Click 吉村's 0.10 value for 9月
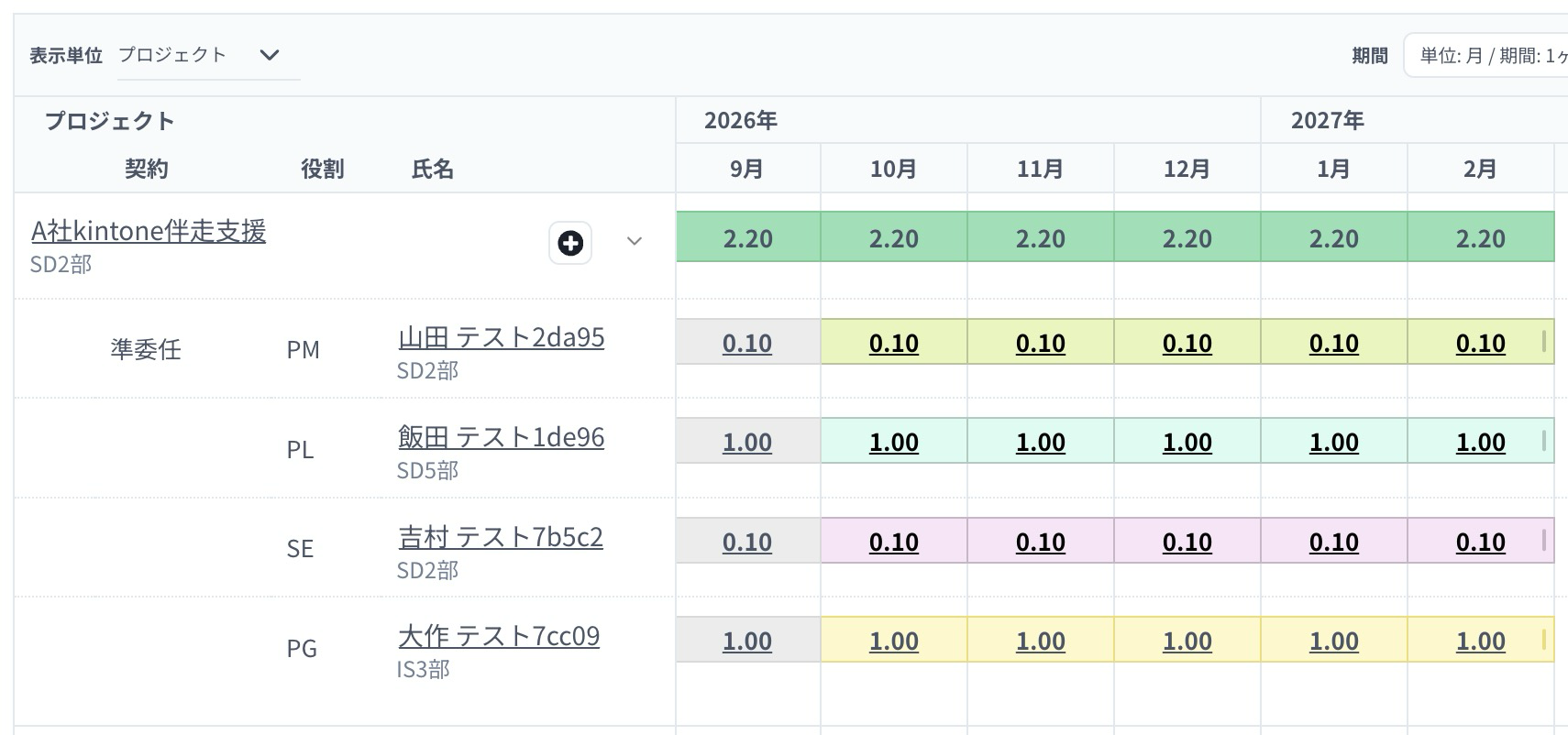The width and height of the screenshot is (1568, 735). pos(747,542)
